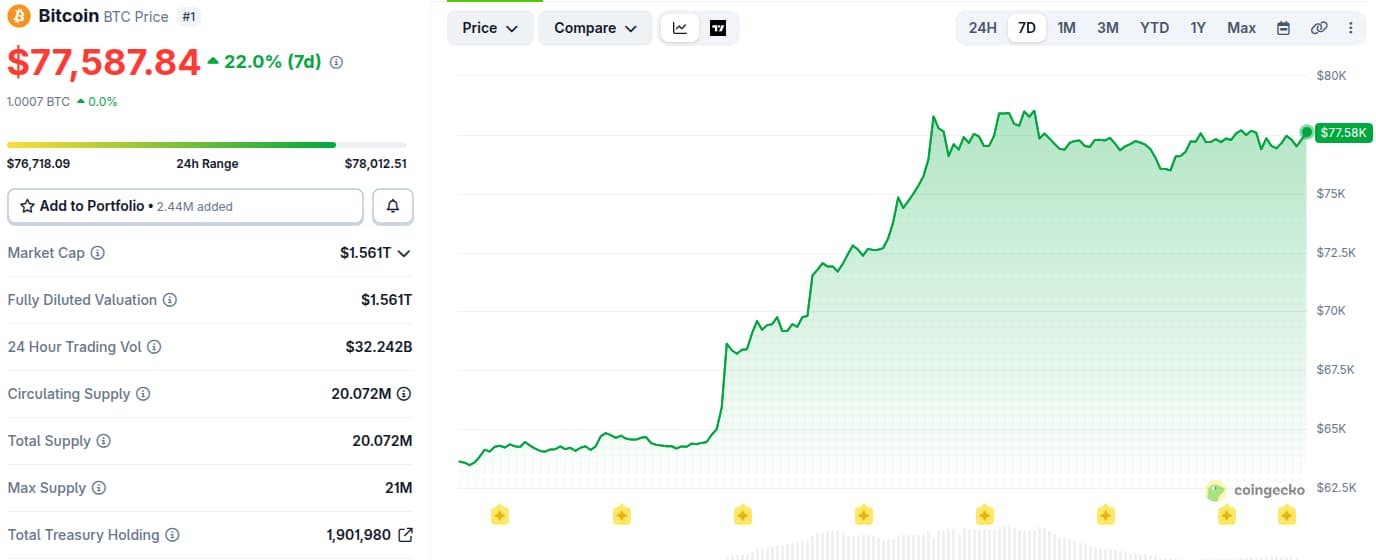Click the Total Treasury Holding info icon
The height and width of the screenshot is (560, 1376).
172,535
